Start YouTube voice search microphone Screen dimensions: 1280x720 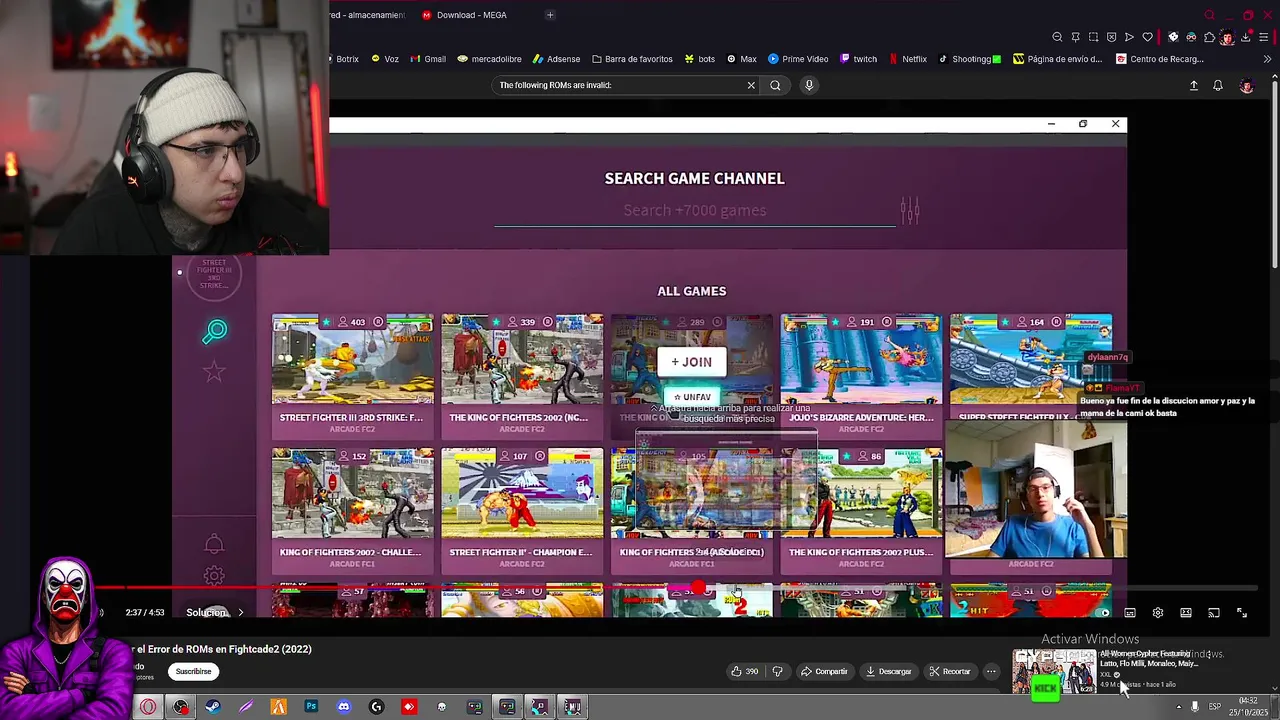(809, 85)
